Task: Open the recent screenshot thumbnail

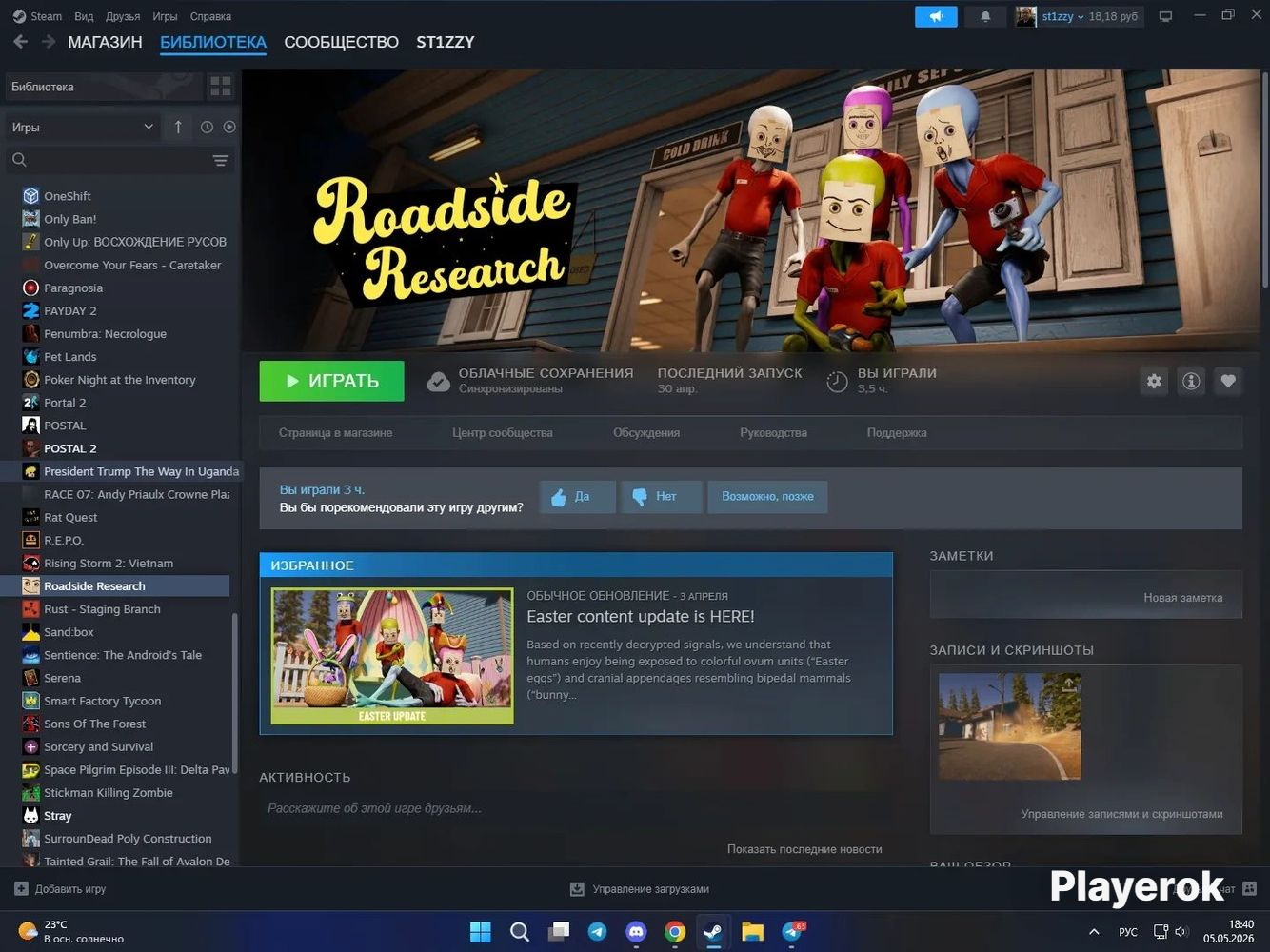Action: (x=1010, y=726)
